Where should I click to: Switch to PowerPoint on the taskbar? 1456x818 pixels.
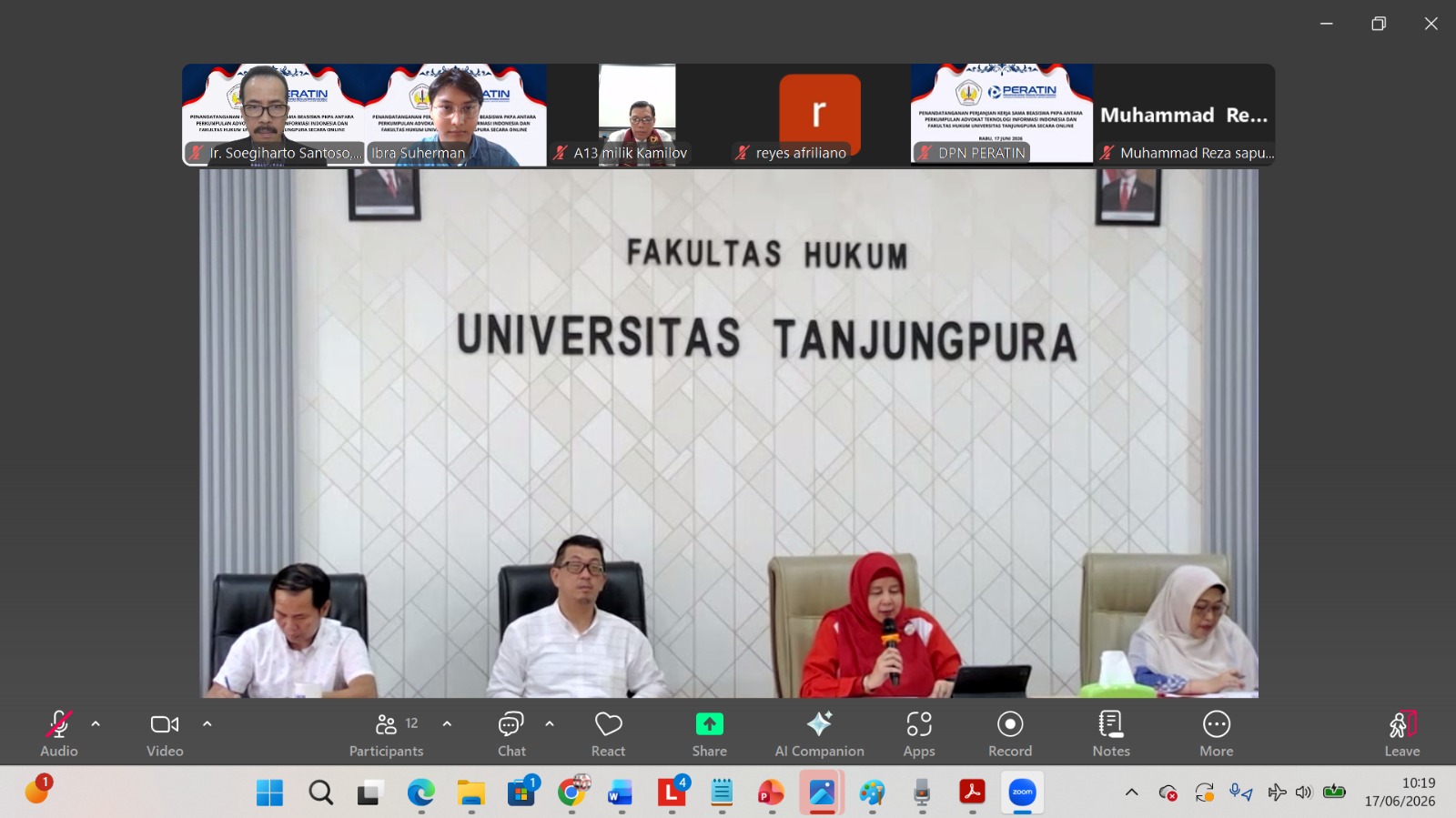pos(771,793)
